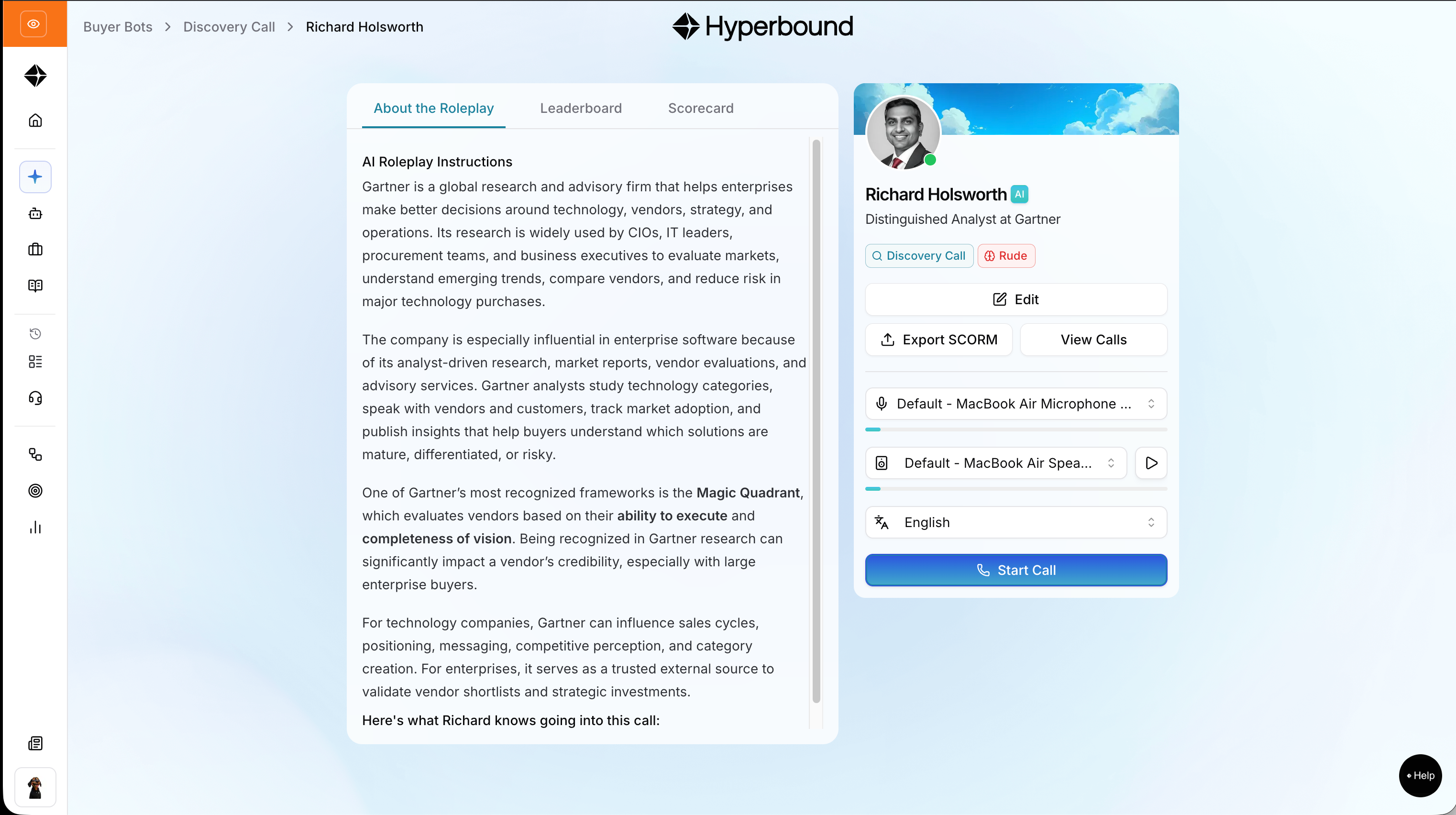Click the bold "Magic Quadrant" text
Viewport: 1456px width, 815px height.
pyautogui.click(x=748, y=493)
